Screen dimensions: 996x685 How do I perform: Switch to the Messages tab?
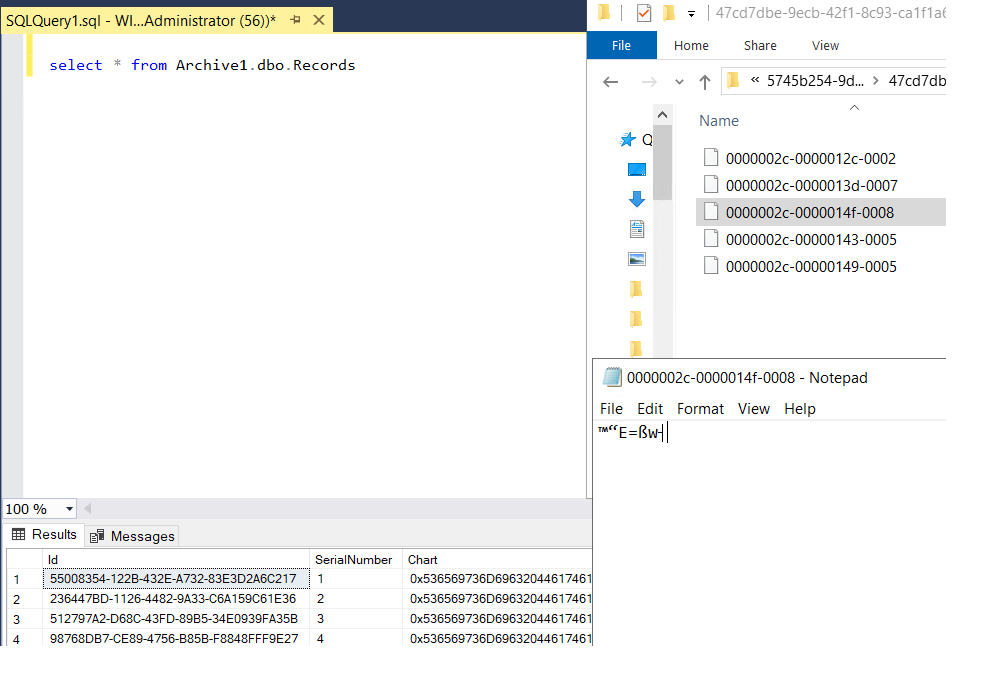[x=132, y=536]
